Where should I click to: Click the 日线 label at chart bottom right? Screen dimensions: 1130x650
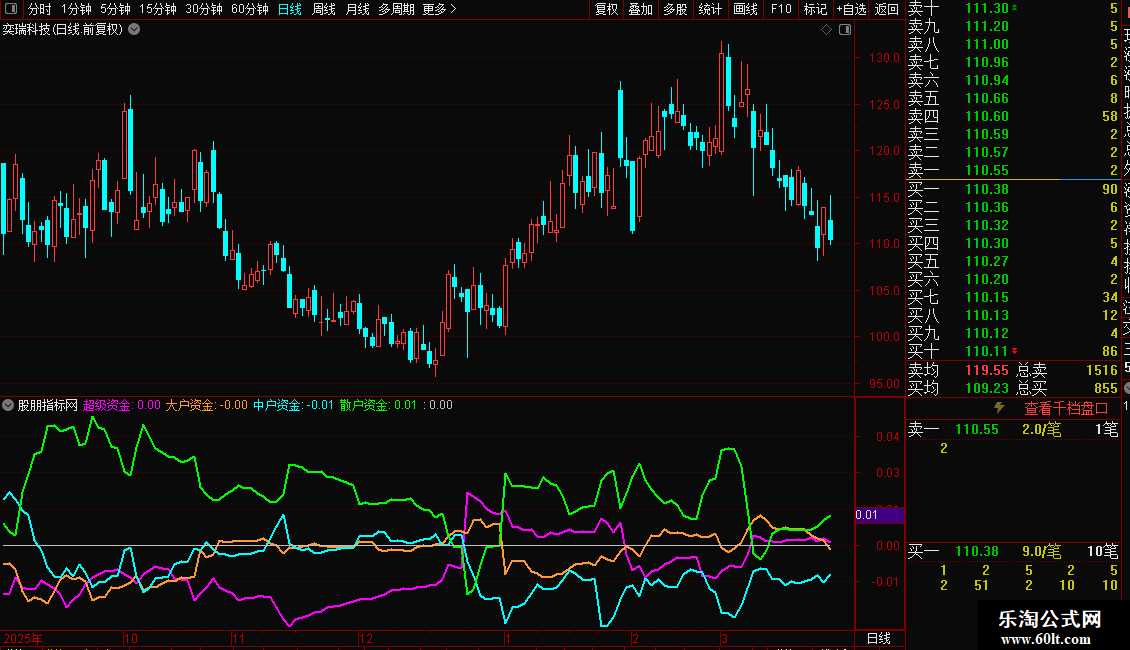click(877, 638)
